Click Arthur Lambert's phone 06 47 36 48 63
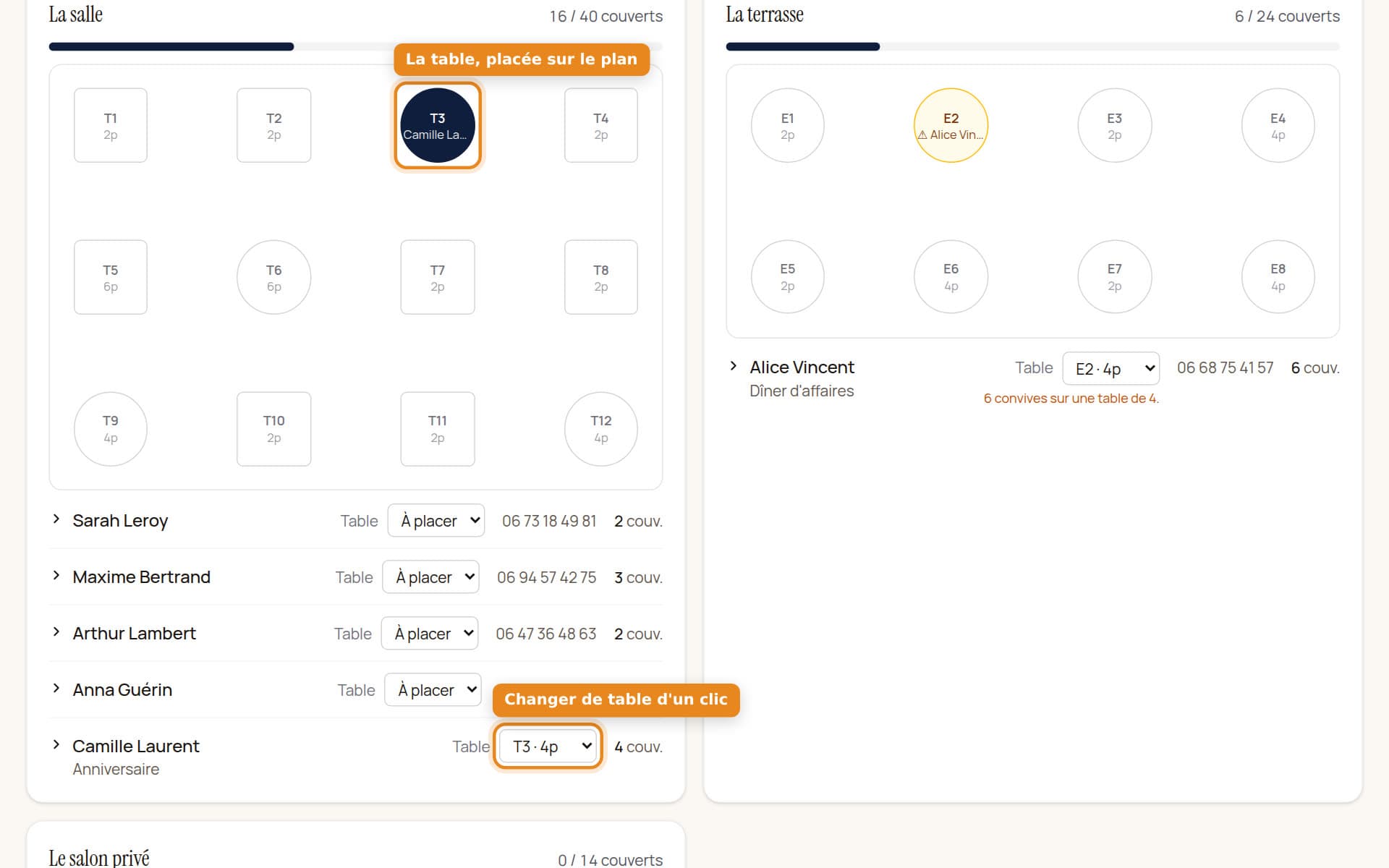This screenshot has width=1389, height=868. [x=546, y=634]
